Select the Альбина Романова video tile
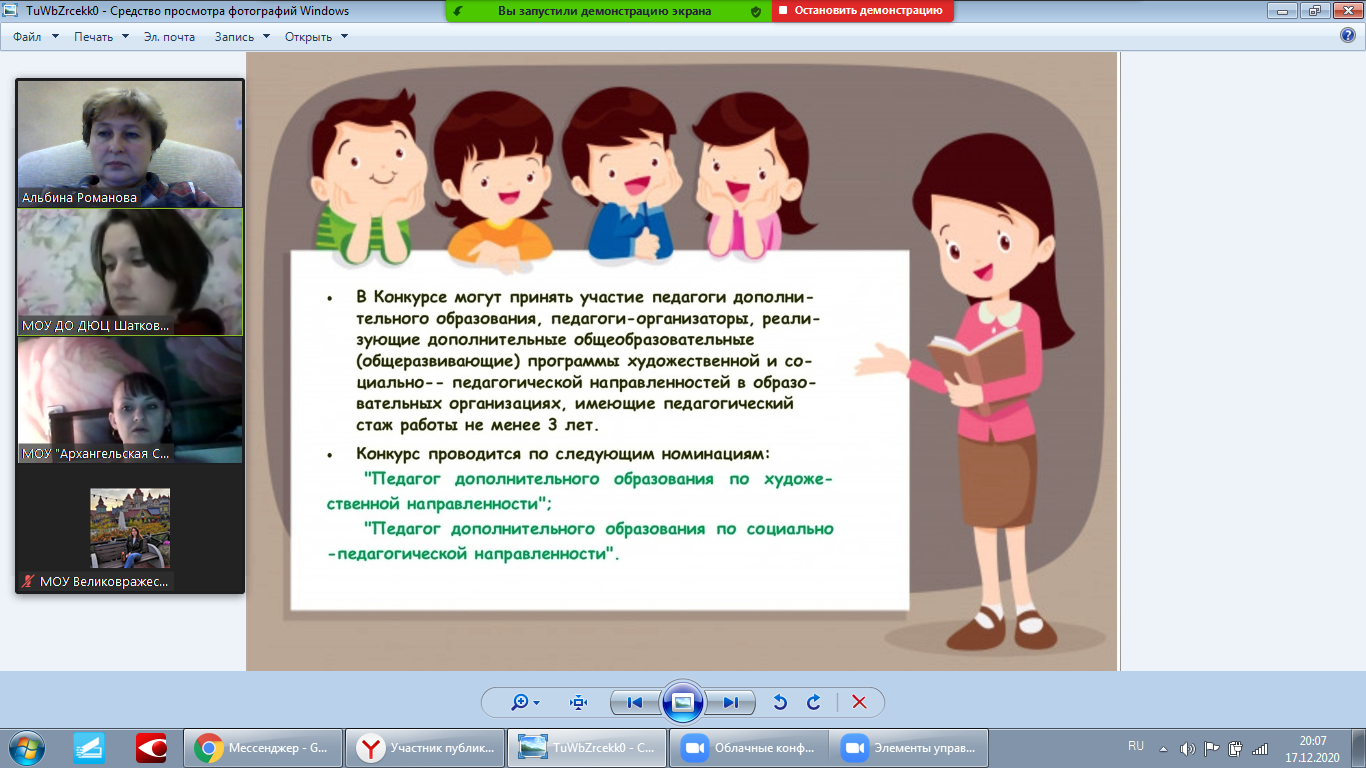Viewport: 1366px width, 768px height. [x=130, y=144]
